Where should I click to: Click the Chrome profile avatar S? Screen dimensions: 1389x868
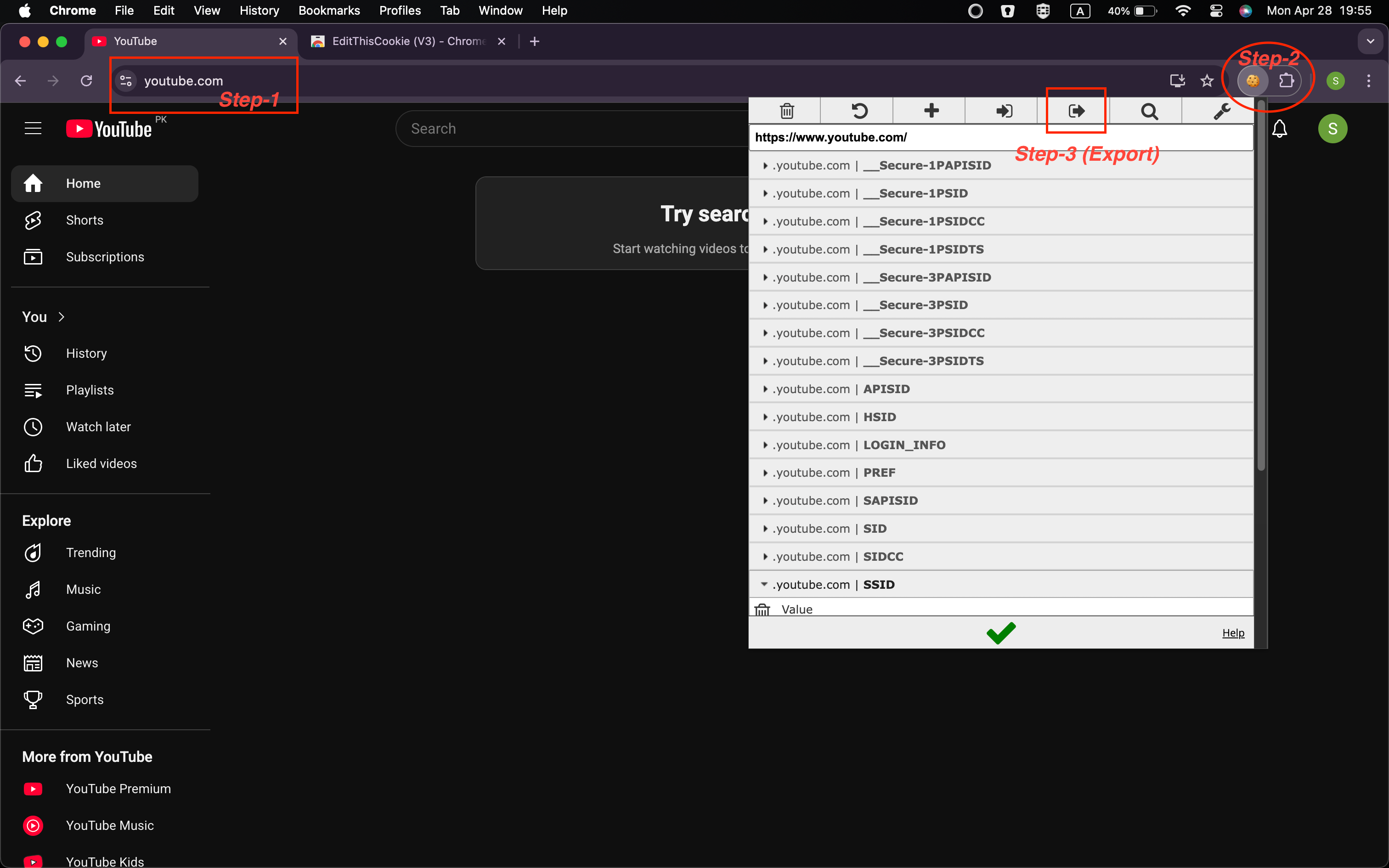(x=1335, y=81)
